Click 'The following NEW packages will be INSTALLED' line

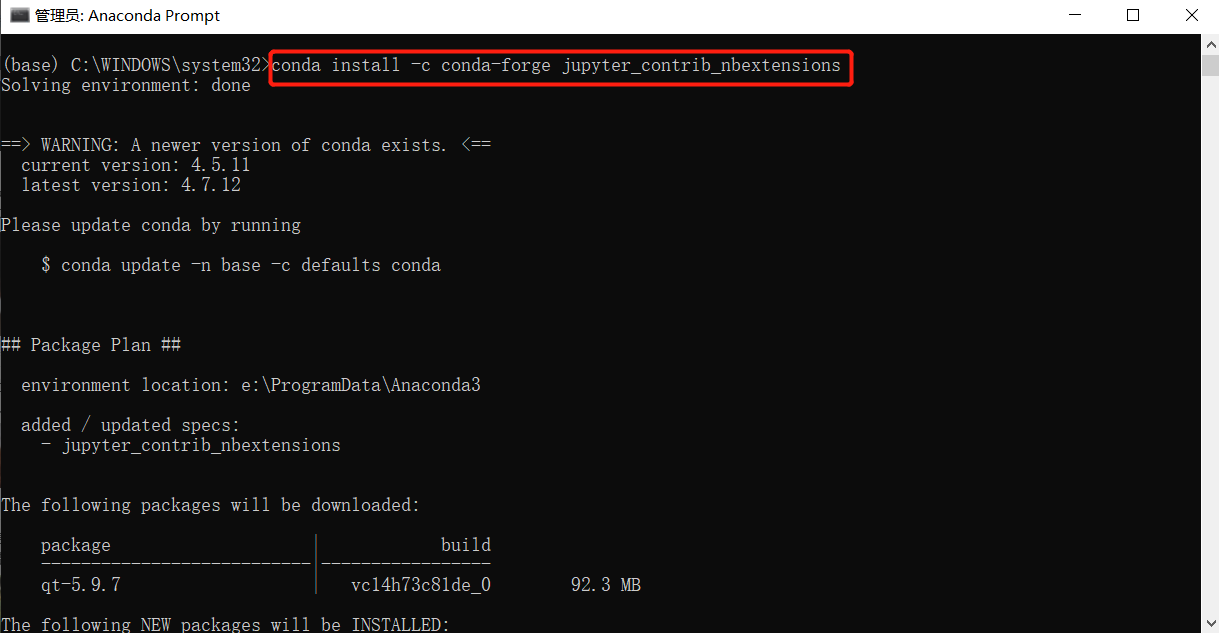point(226,624)
